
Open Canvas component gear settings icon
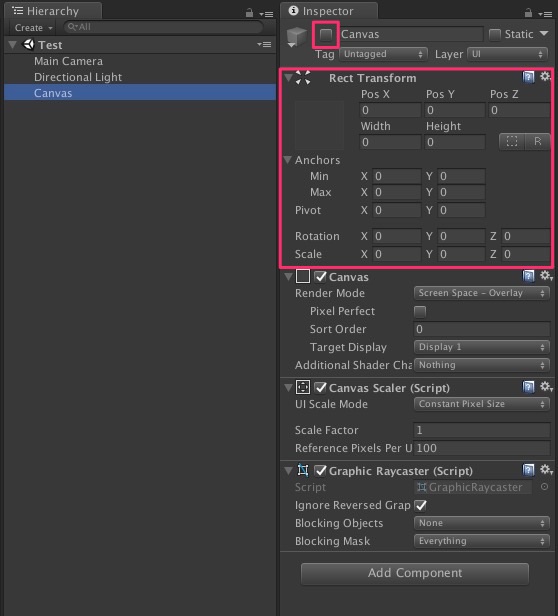(545, 275)
